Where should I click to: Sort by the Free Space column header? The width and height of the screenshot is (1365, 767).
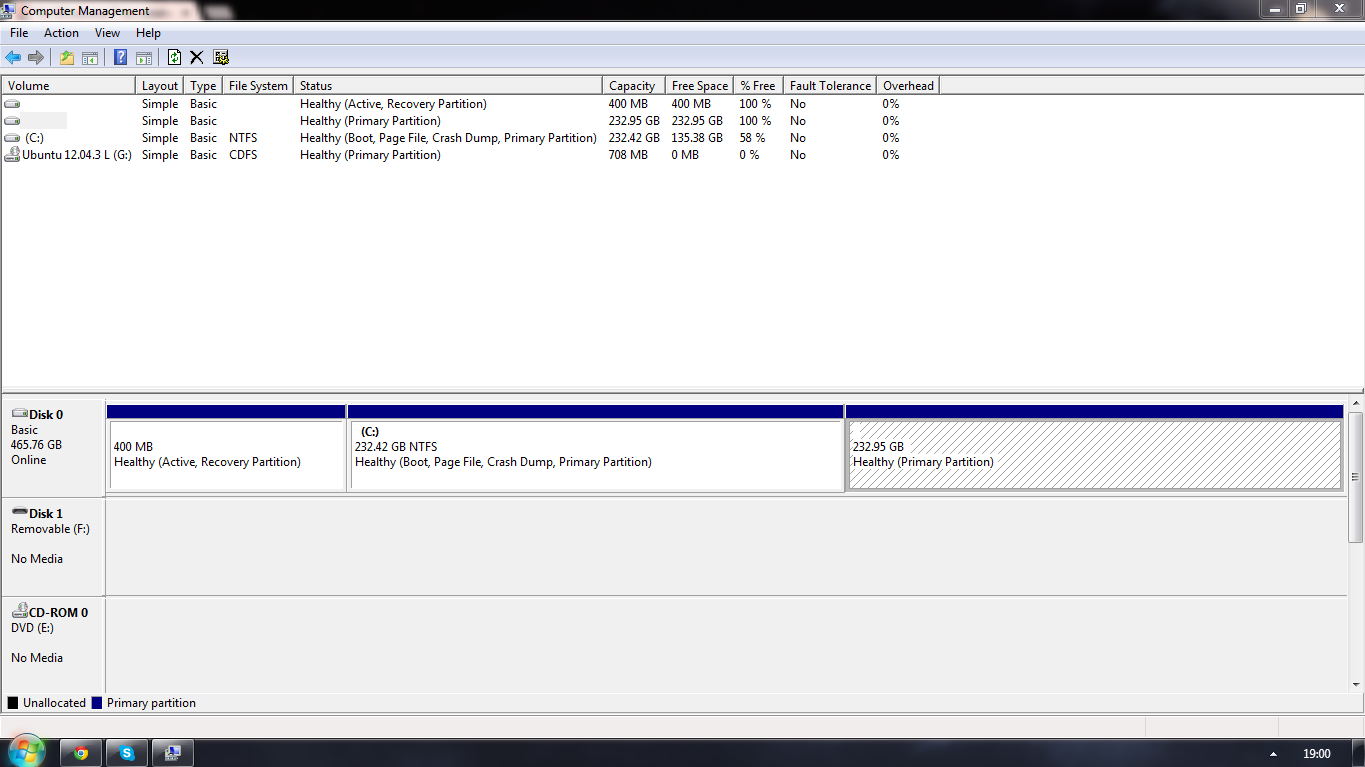(699, 86)
